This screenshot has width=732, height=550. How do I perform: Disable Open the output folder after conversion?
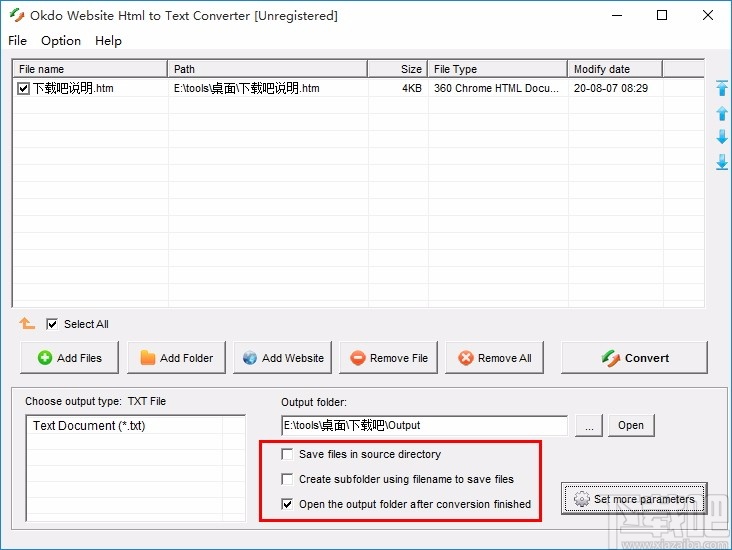click(x=287, y=504)
